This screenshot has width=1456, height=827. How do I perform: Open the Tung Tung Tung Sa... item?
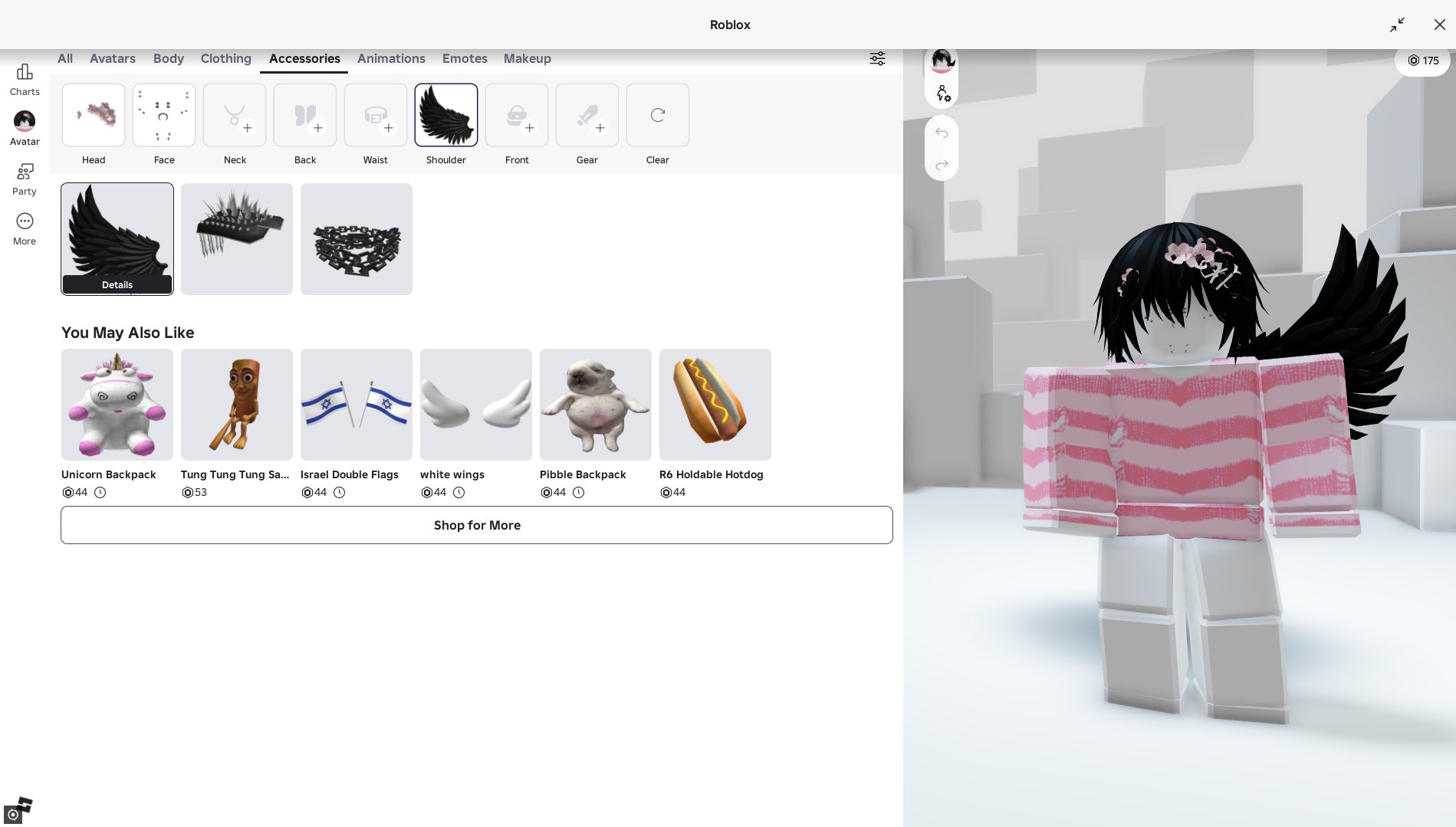coord(237,405)
